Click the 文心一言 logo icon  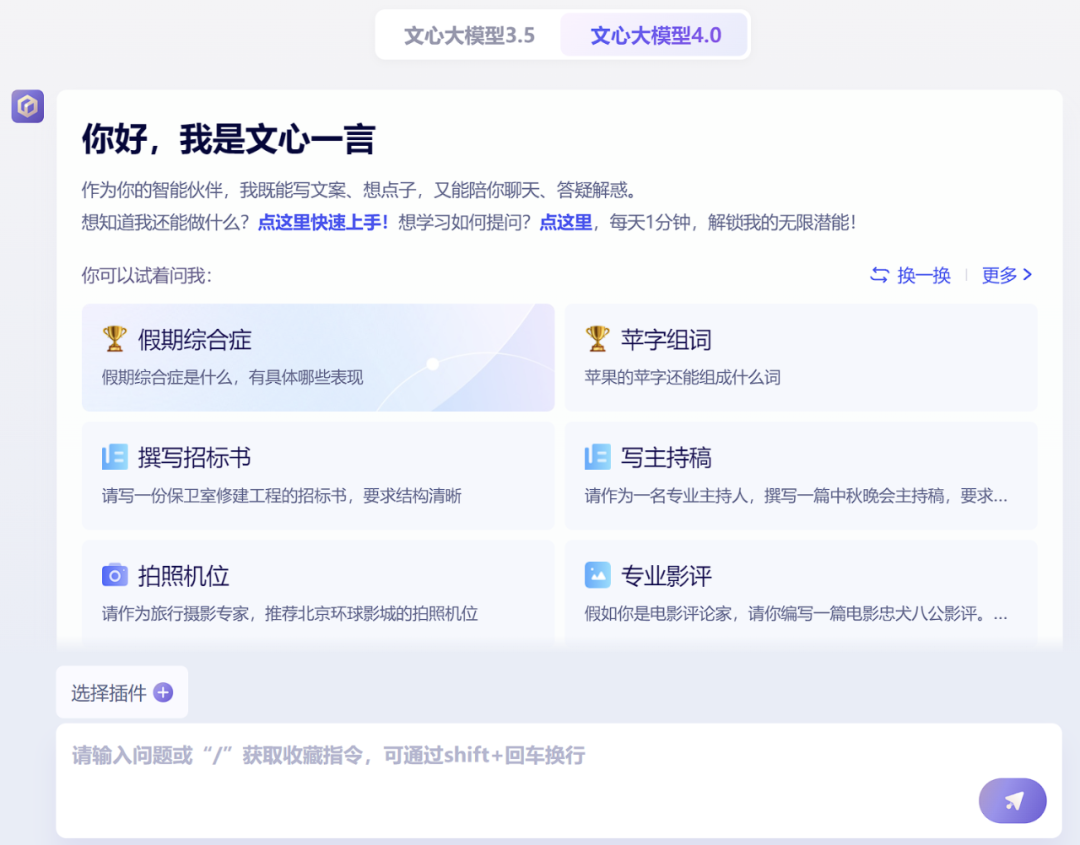[x=27, y=106]
